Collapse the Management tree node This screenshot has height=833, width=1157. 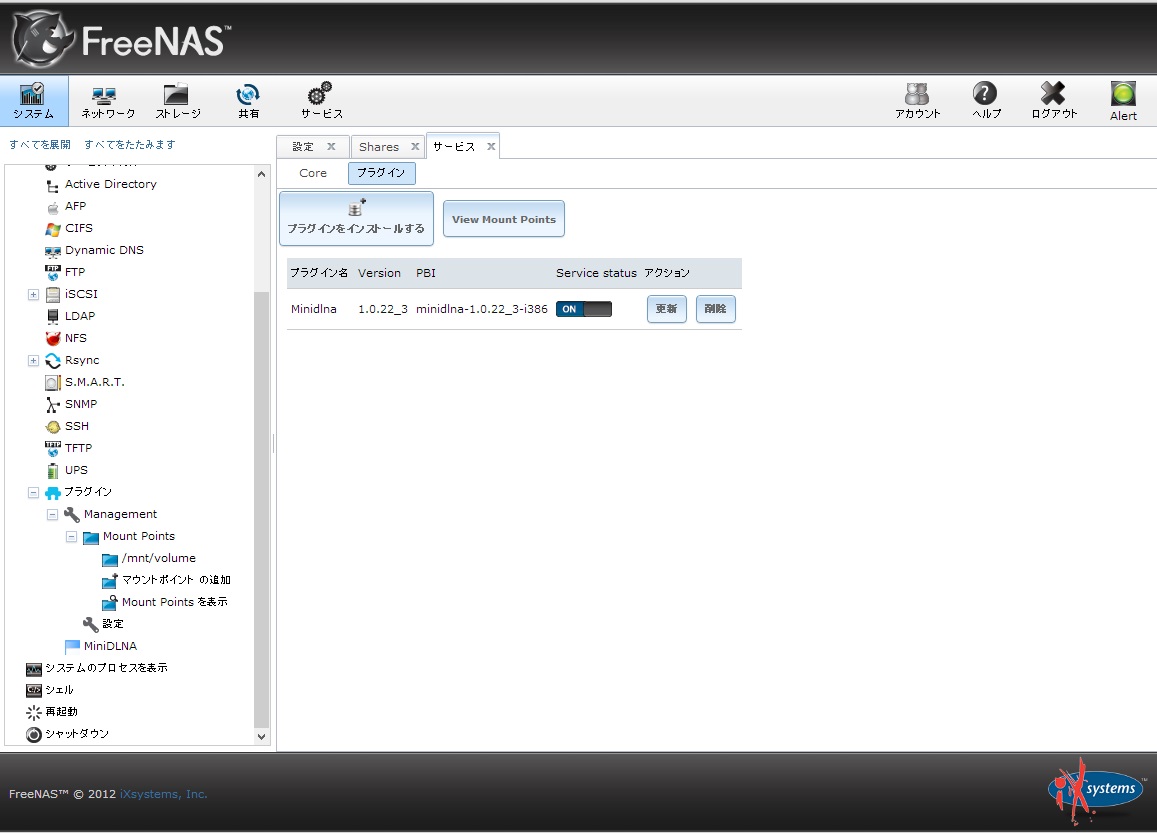pyautogui.click(x=52, y=514)
